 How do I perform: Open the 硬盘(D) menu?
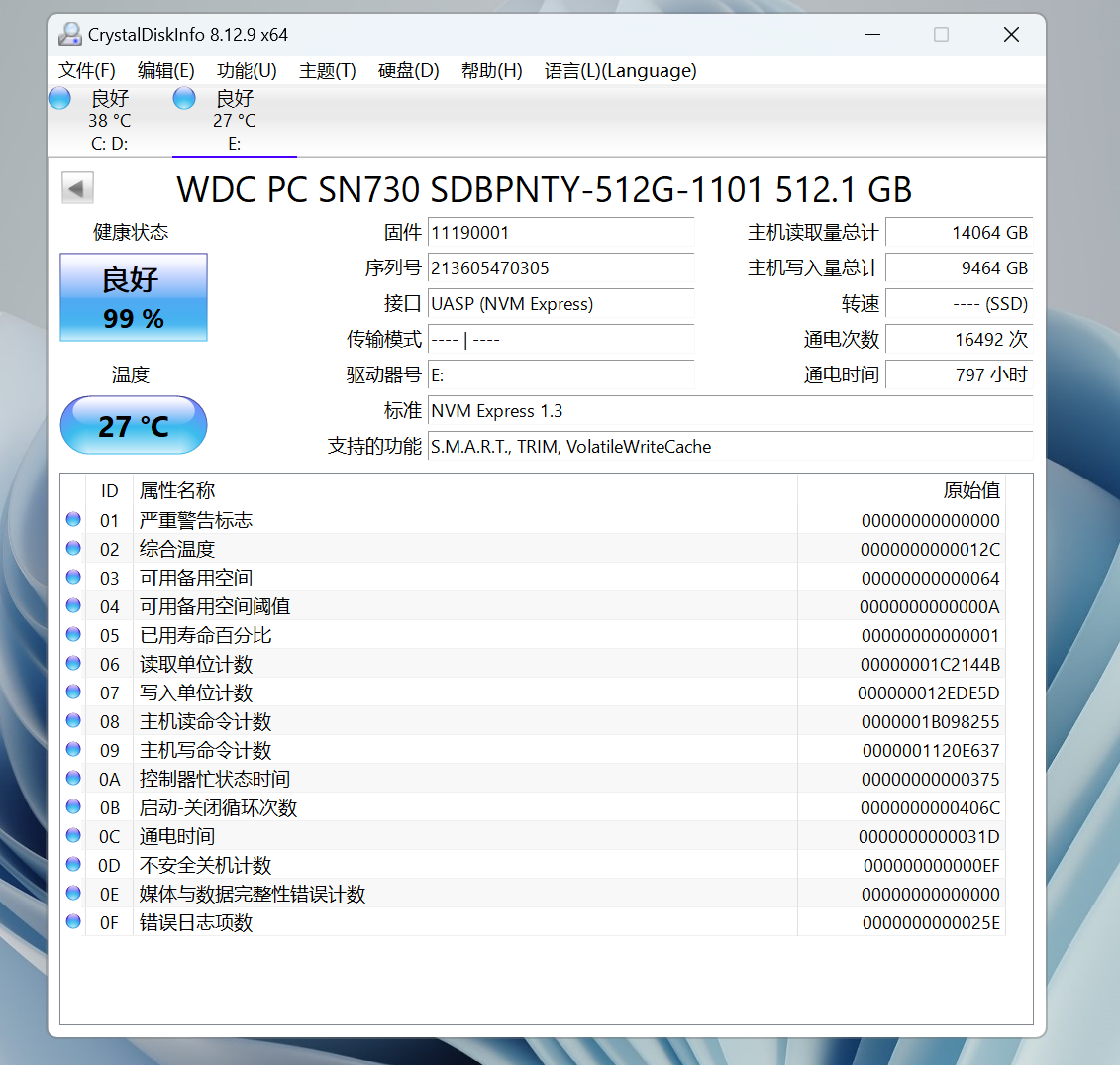408,71
